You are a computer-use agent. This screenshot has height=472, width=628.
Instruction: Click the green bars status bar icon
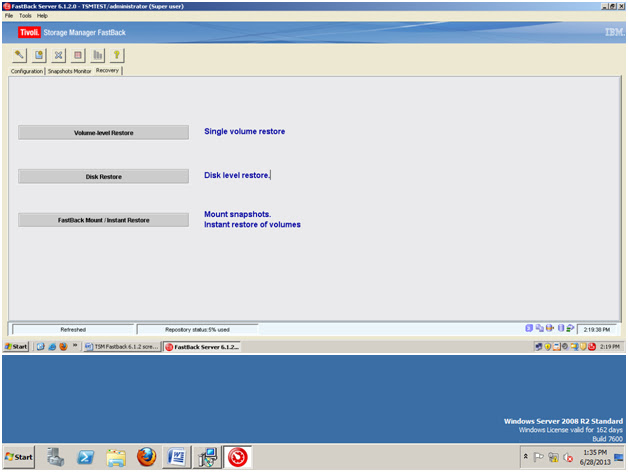570,328
